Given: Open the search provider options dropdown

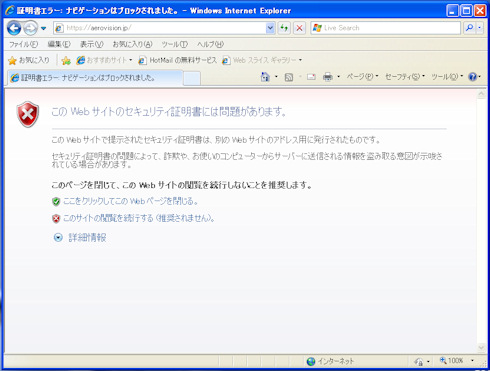Looking at the screenshot, I should (x=479, y=28).
